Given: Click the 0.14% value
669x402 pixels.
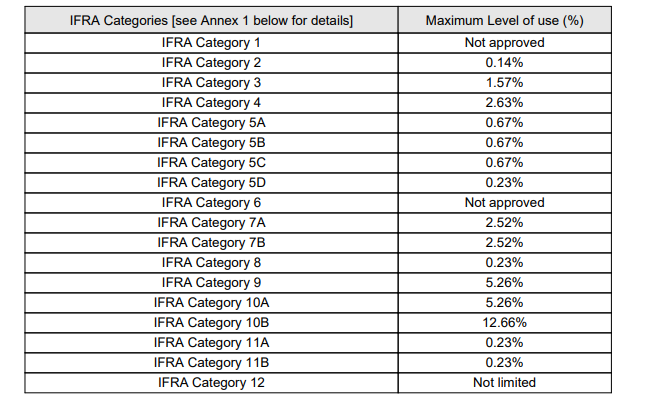Looking at the screenshot, I should coord(504,63).
